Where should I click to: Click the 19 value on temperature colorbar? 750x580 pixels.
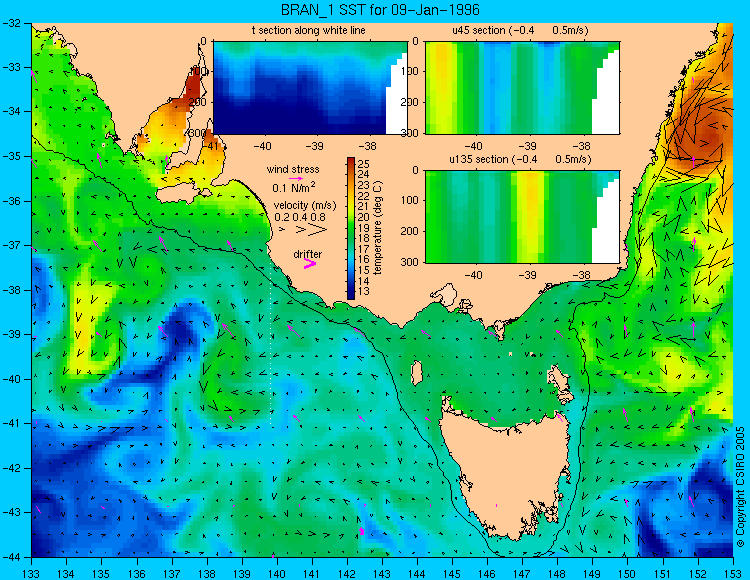coord(363,228)
